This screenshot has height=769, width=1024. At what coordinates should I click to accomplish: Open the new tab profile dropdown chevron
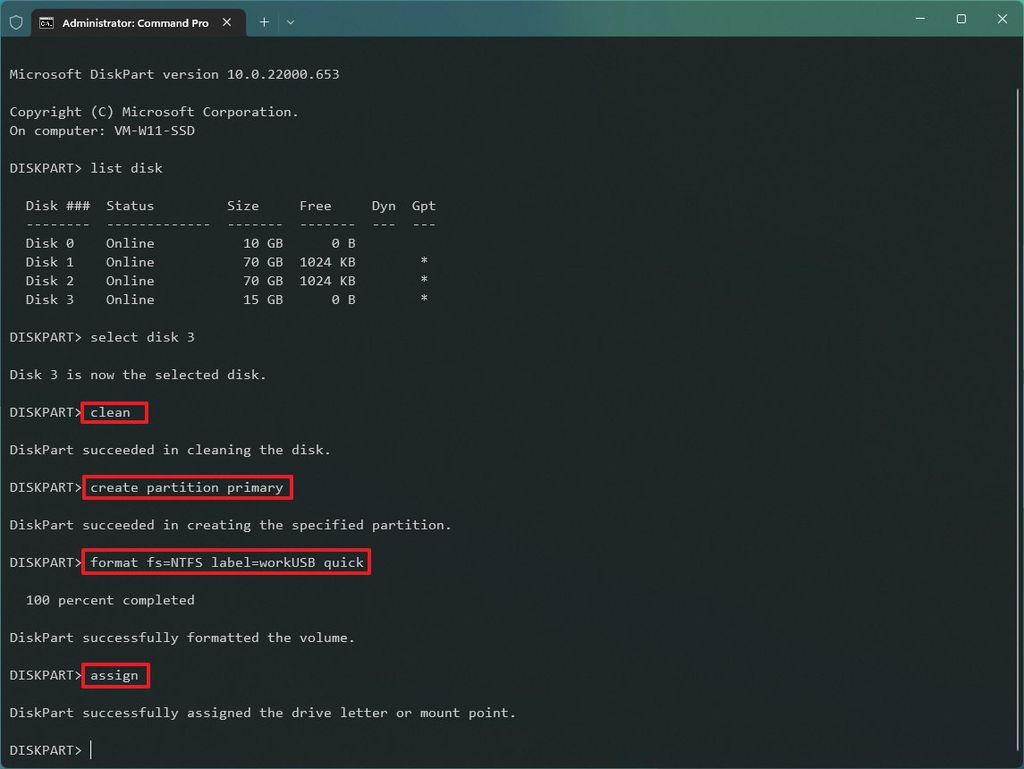point(290,22)
